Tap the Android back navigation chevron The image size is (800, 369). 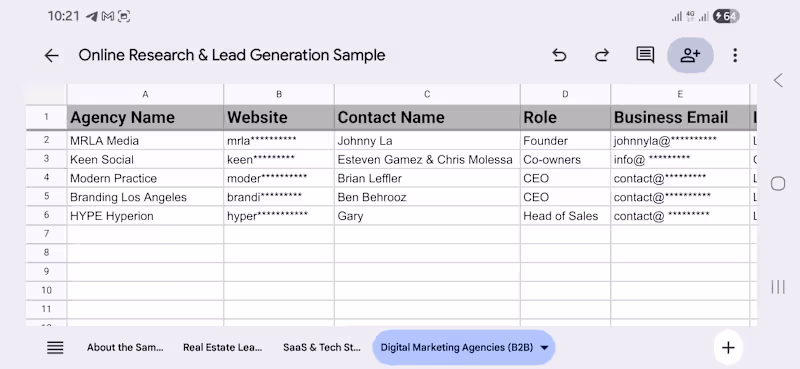pyautogui.click(x=778, y=80)
